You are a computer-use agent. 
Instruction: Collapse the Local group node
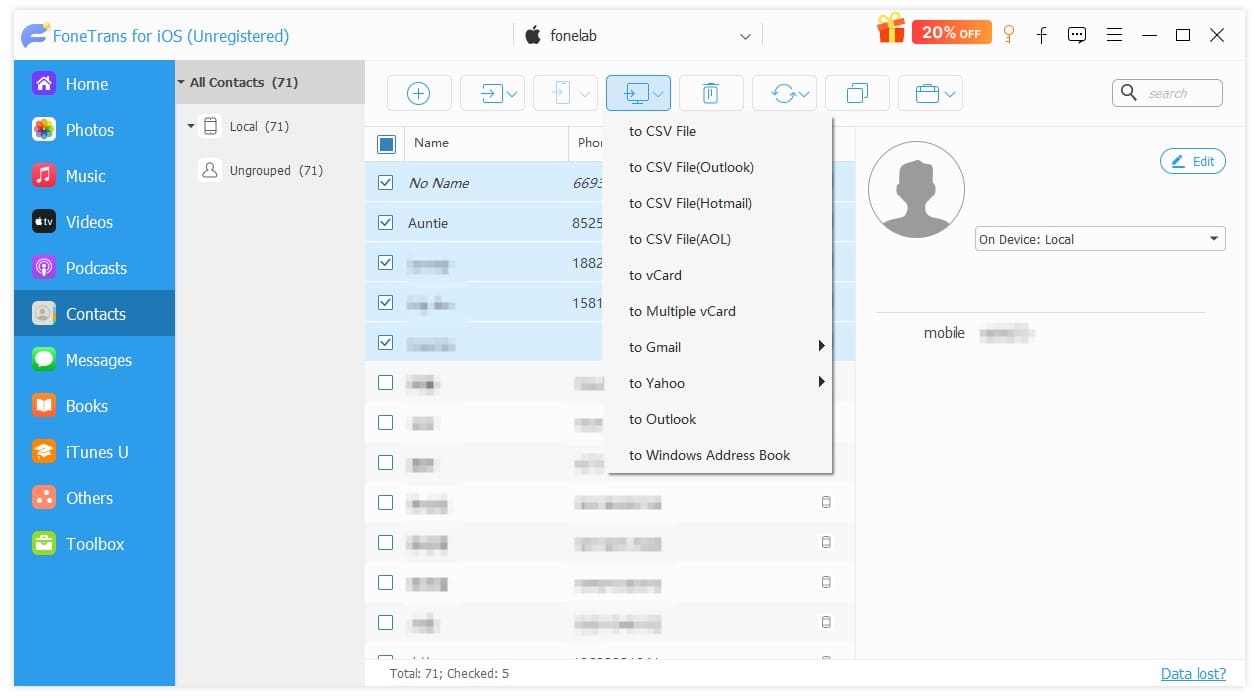191,127
